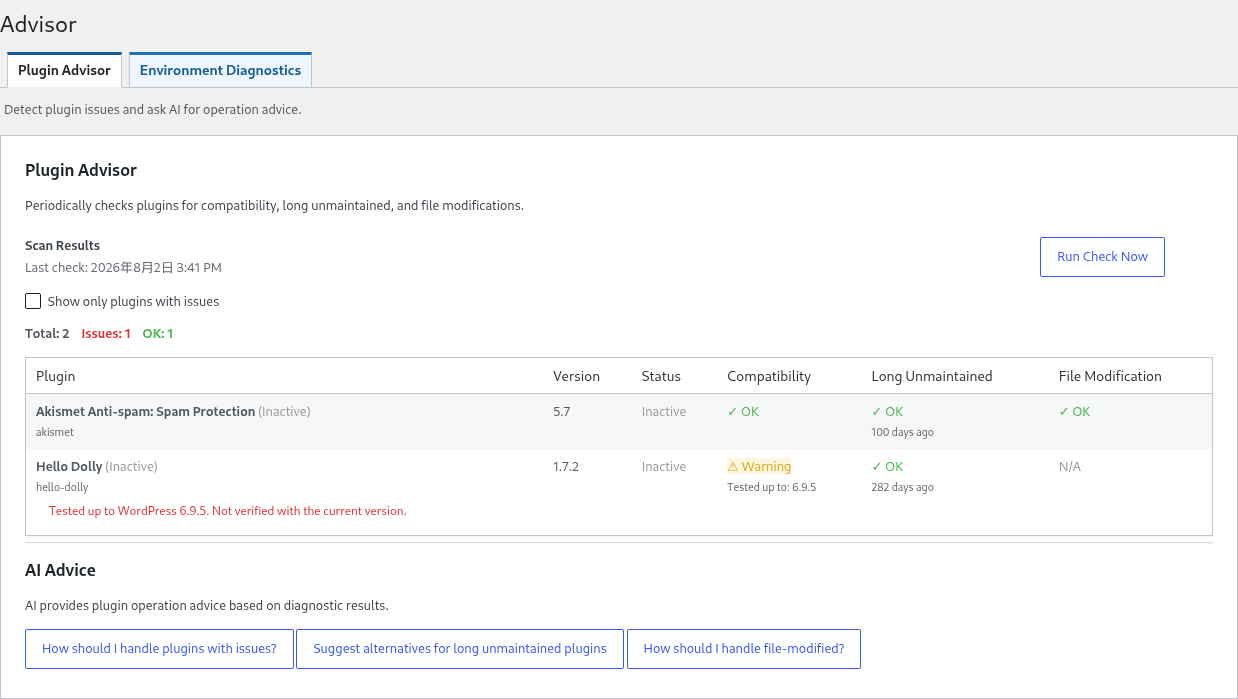The width and height of the screenshot is (1238, 699).
Task: Click Hello Dolly's Long Unmaintained OK status
Action: pyautogui.click(x=888, y=467)
